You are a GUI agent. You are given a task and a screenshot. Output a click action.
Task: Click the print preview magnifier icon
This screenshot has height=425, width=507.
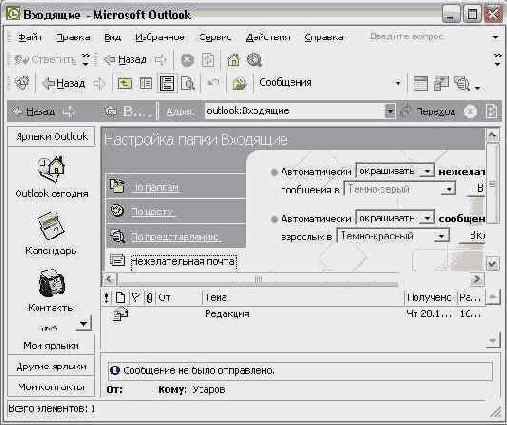(188, 83)
